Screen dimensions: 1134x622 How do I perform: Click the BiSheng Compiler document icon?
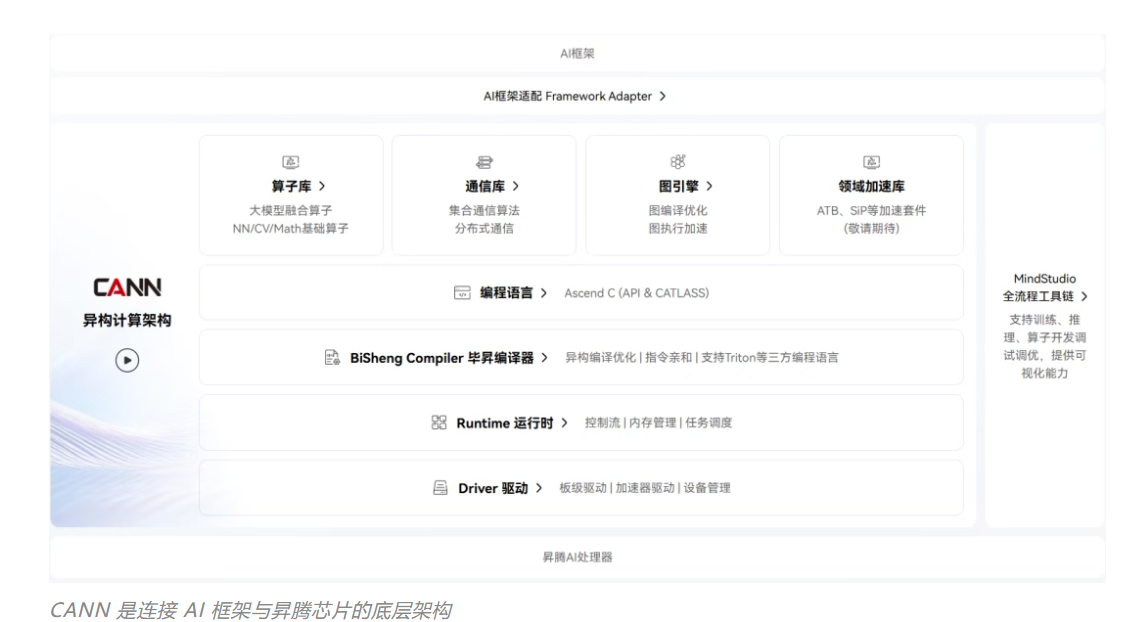click(x=332, y=357)
